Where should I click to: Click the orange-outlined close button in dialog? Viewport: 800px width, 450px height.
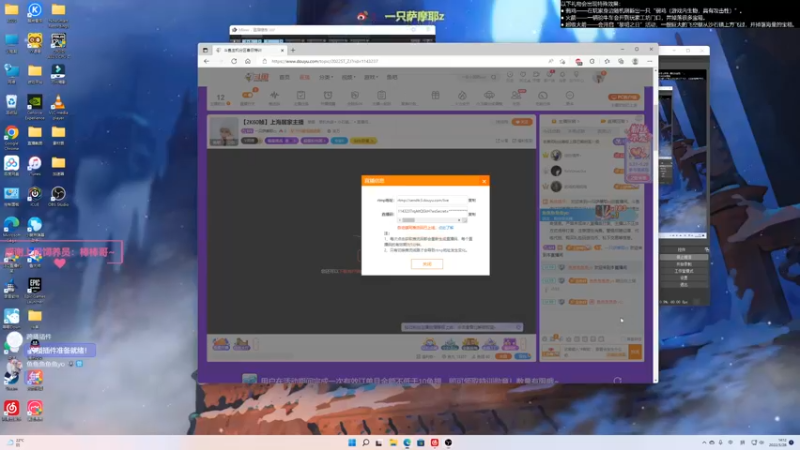tap(427, 264)
